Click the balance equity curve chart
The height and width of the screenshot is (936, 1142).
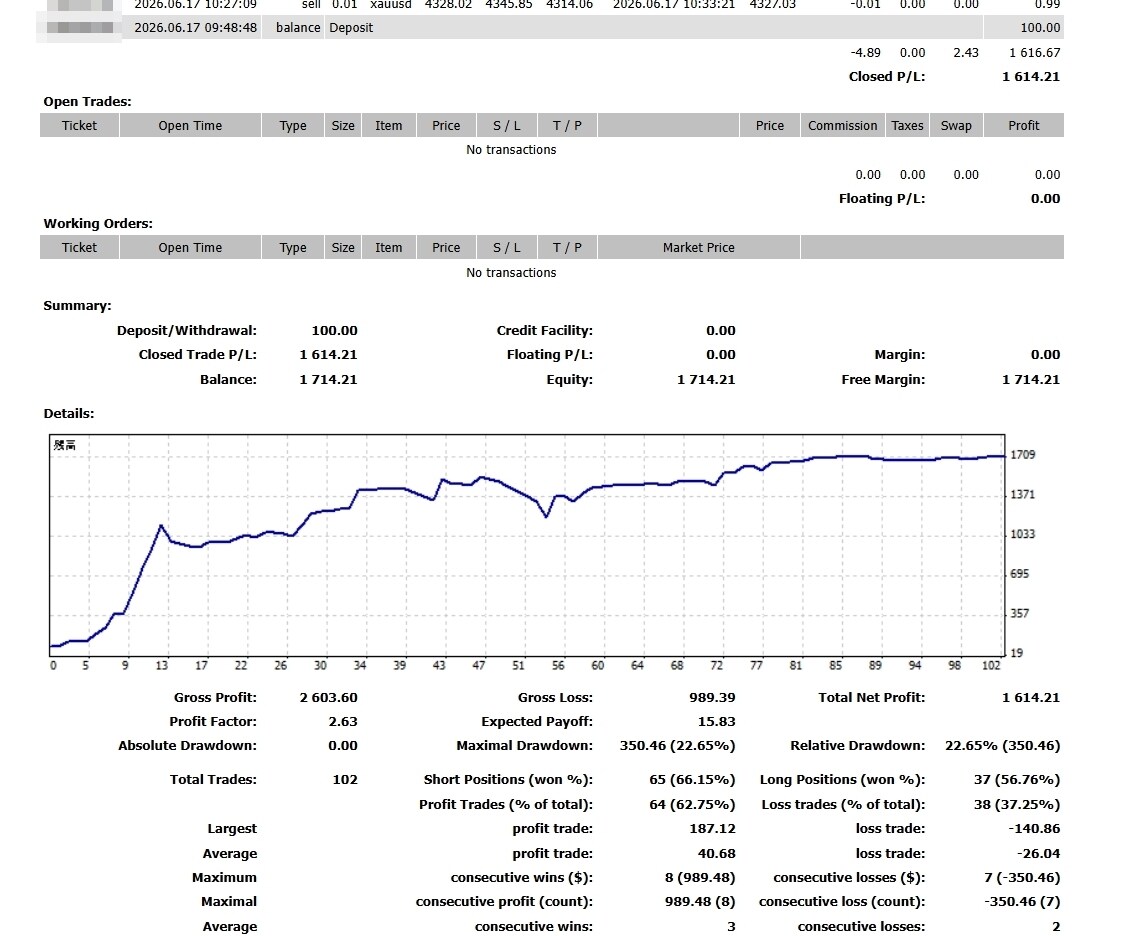click(527, 545)
